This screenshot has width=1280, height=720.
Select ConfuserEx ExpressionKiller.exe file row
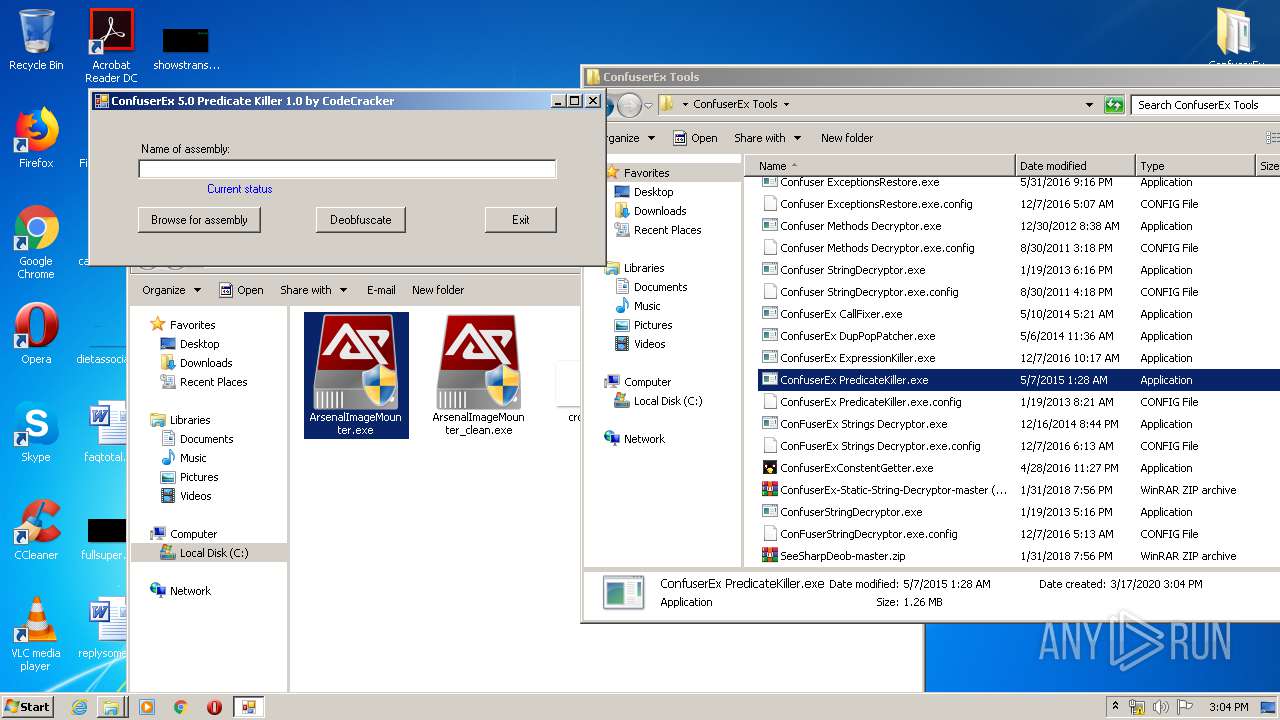coord(1019,358)
